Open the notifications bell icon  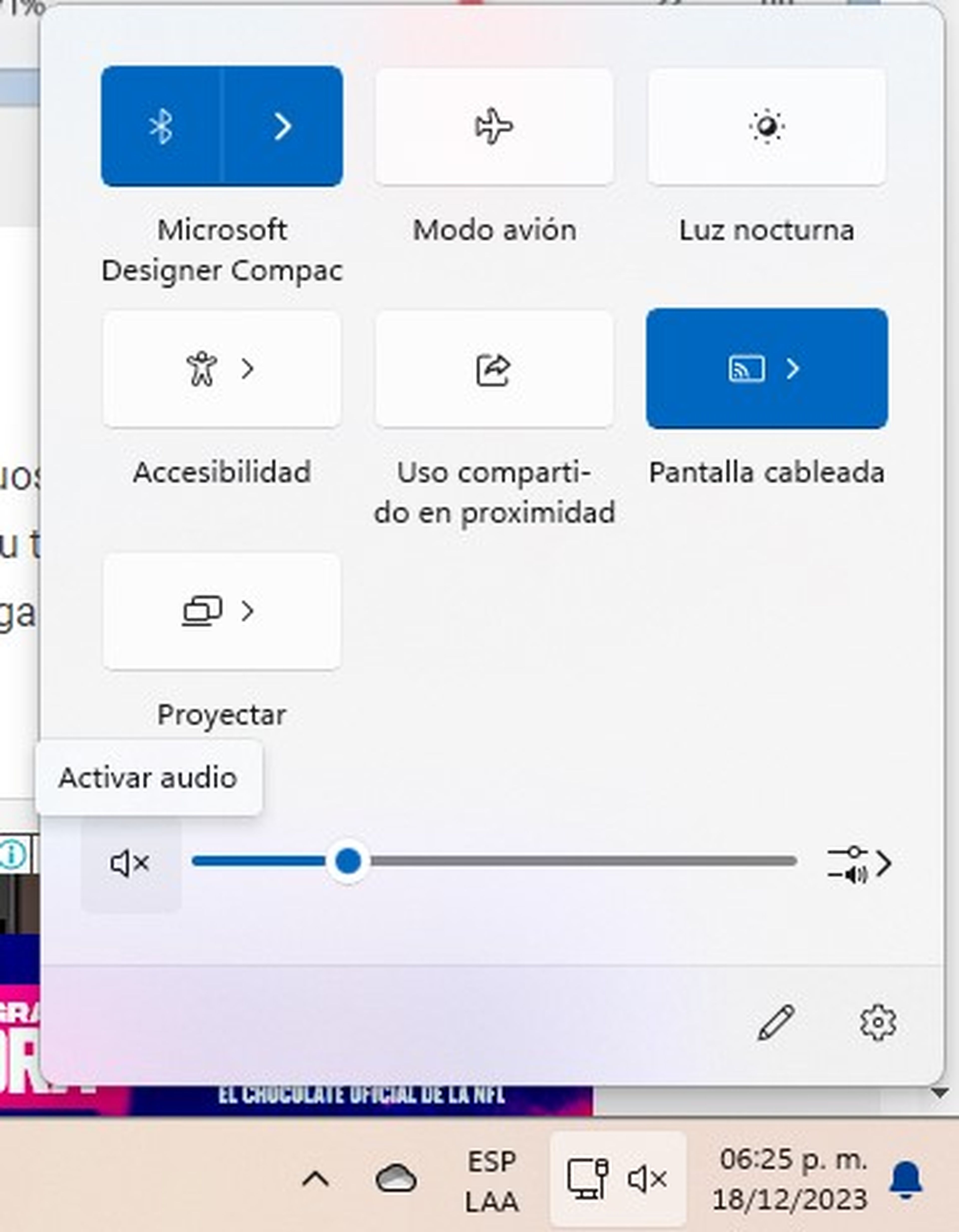(x=906, y=1180)
